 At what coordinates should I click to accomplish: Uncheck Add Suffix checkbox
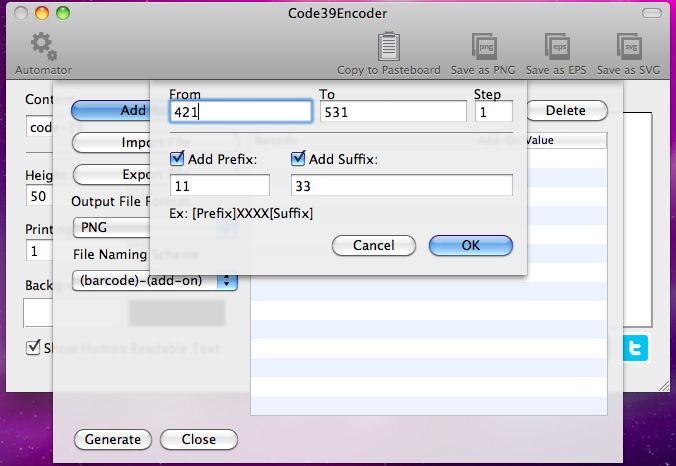(x=298, y=159)
